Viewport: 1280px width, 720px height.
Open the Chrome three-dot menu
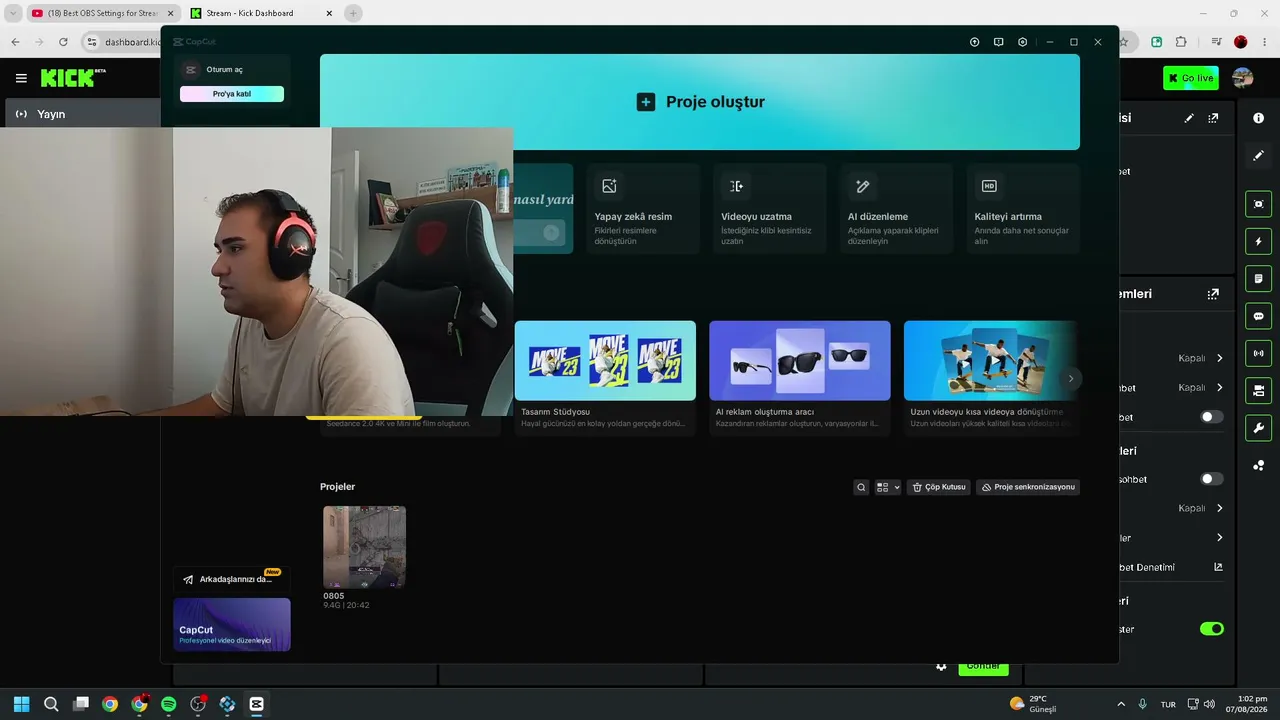[x=1265, y=42]
